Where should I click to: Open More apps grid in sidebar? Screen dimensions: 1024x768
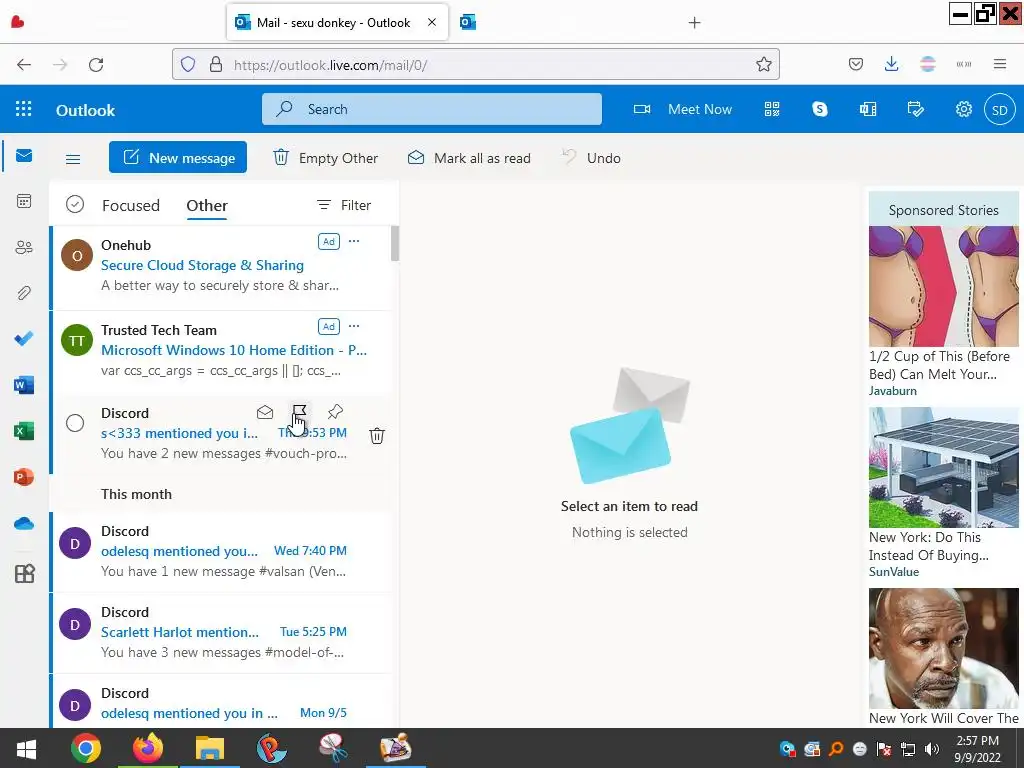[24, 574]
